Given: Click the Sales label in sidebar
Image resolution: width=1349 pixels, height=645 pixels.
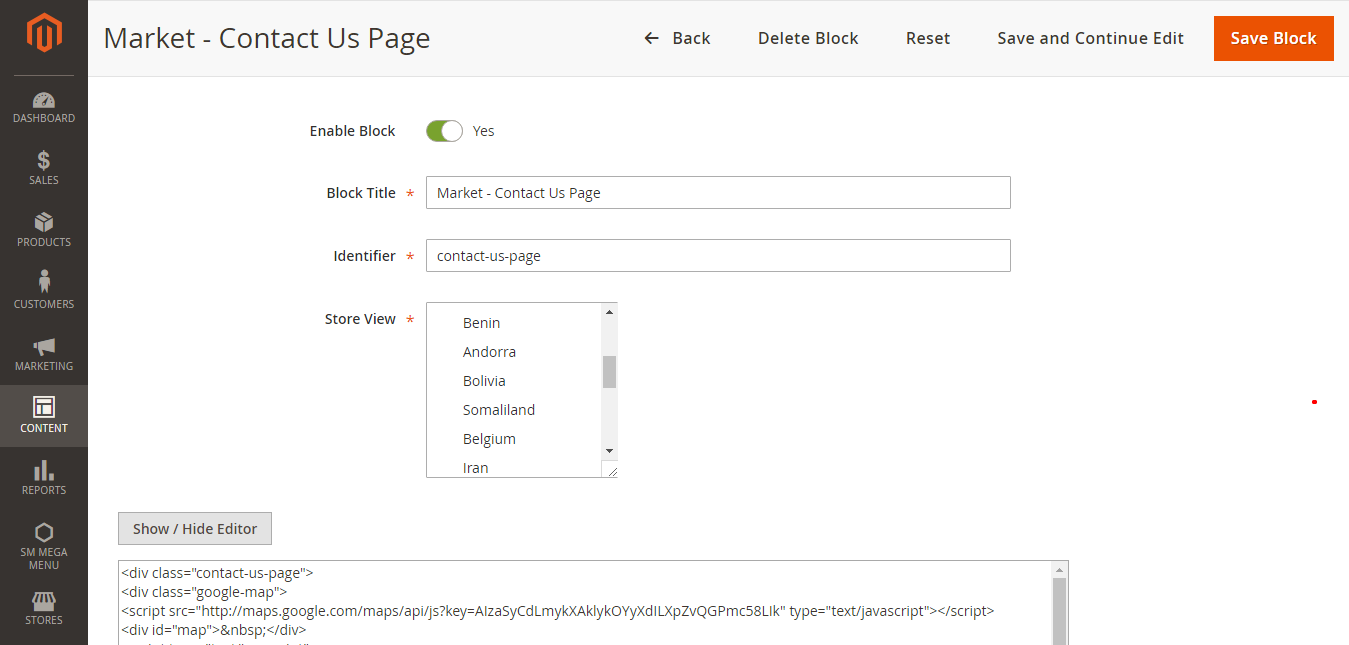Looking at the screenshot, I should click(x=44, y=180).
